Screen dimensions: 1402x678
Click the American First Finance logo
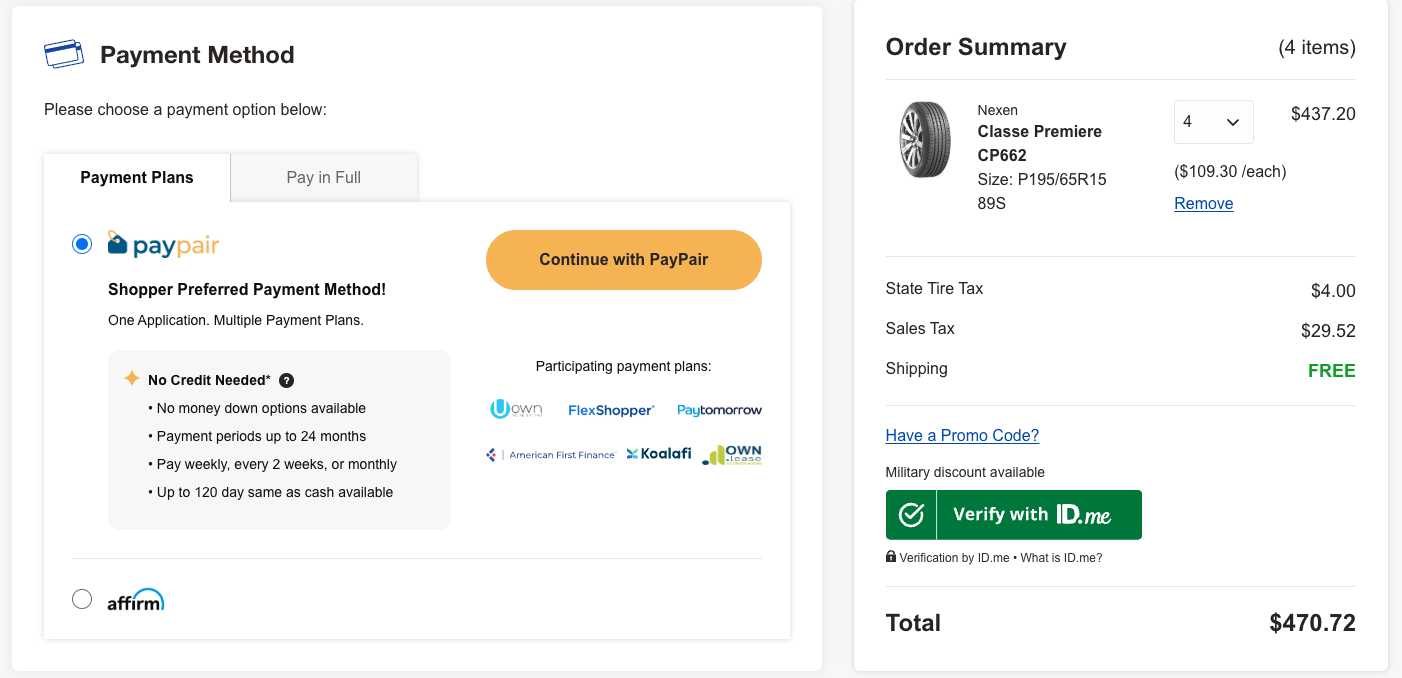click(551, 455)
